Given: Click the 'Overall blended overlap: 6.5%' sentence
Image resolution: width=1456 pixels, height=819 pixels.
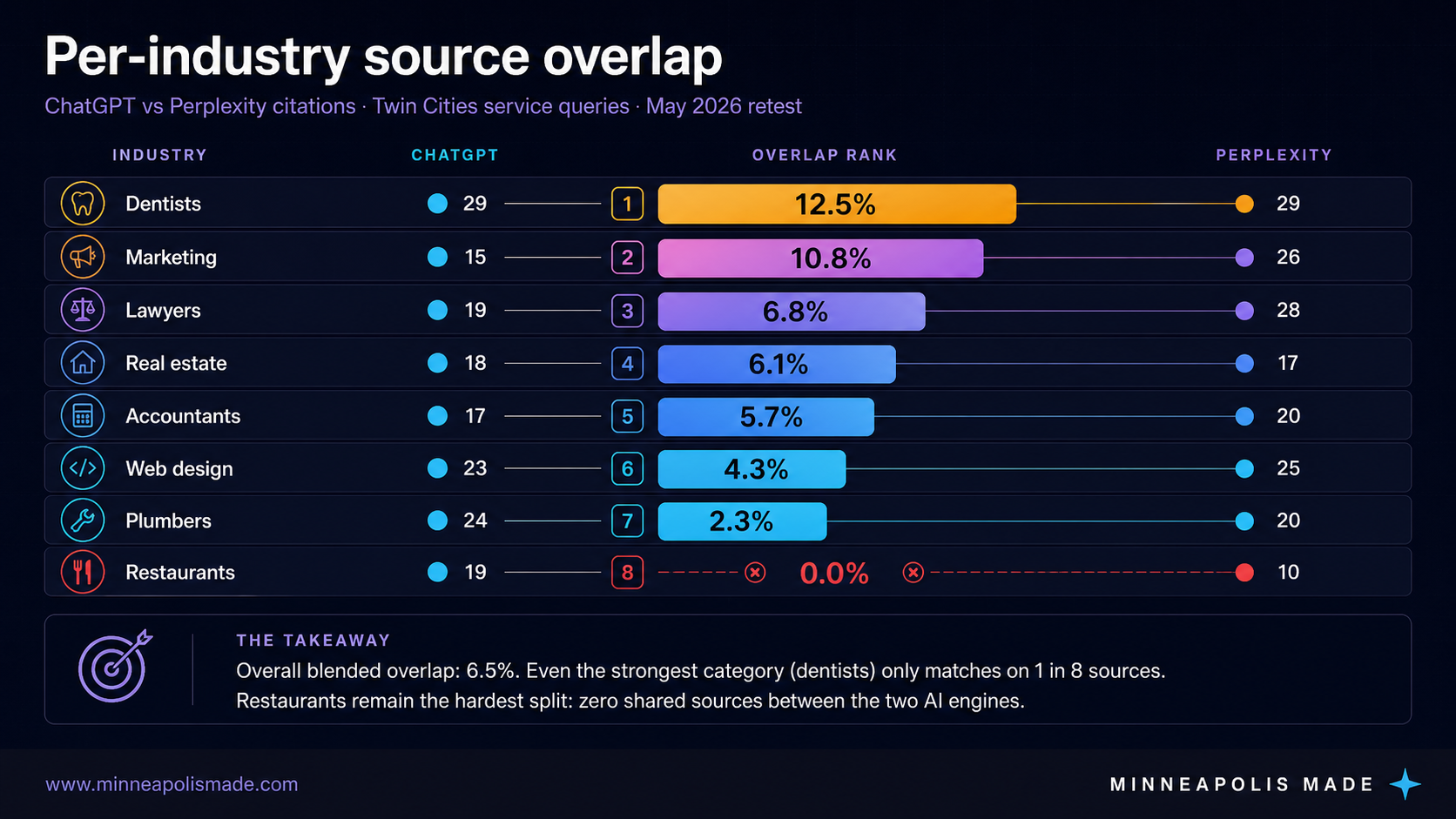Looking at the screenshot, I should tap(378, 671).
